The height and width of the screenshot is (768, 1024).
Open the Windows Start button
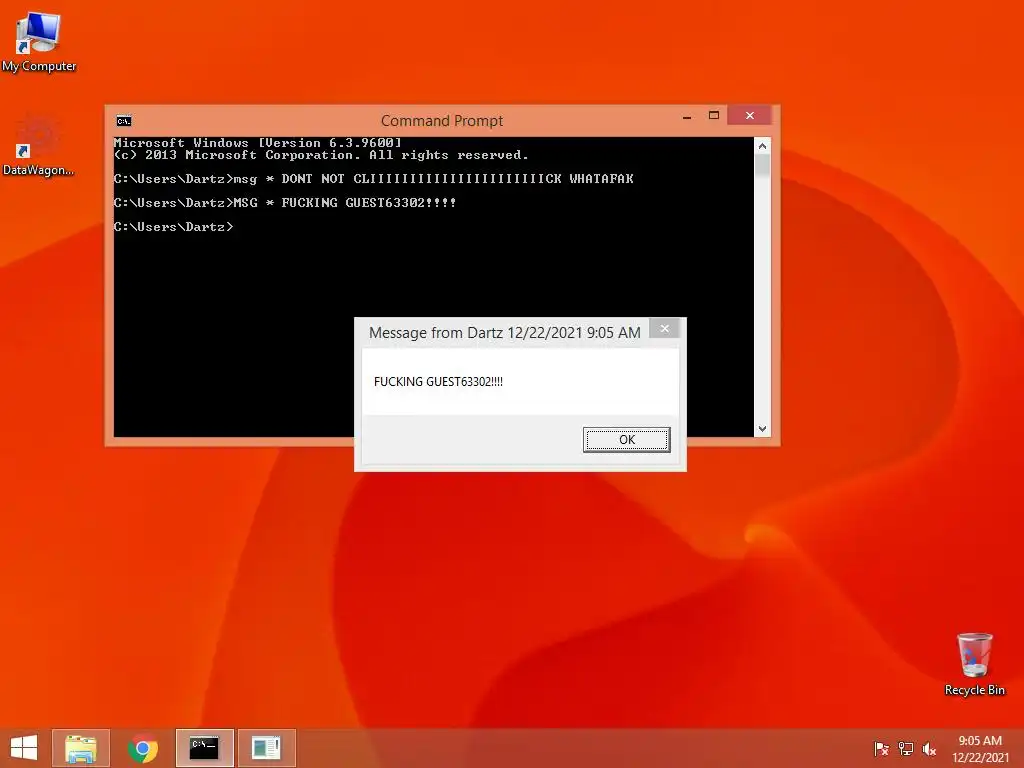(x=24, y=748)
